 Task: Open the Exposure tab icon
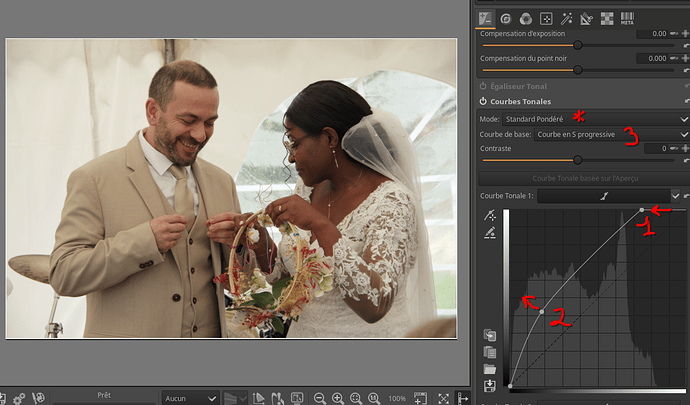coord(485,17)
